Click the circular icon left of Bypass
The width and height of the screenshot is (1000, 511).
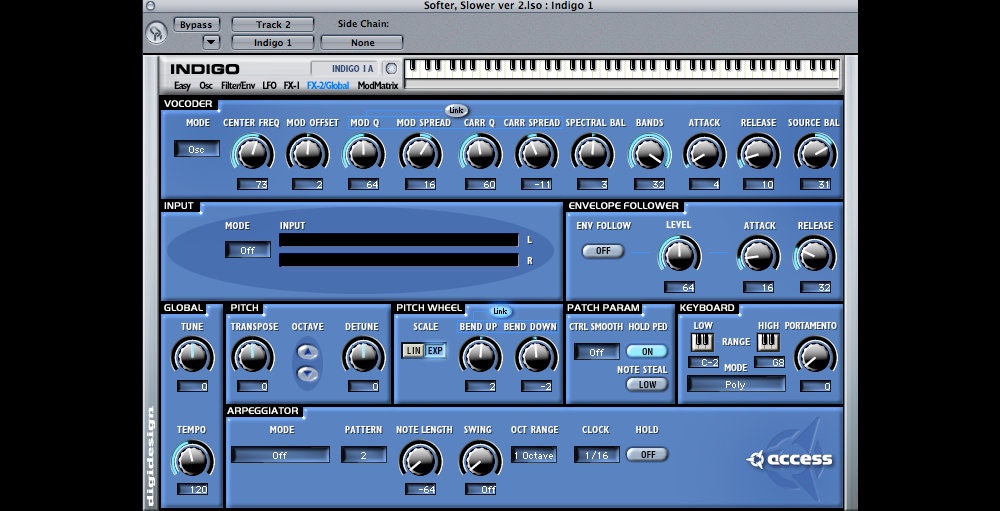coord(156,32)
